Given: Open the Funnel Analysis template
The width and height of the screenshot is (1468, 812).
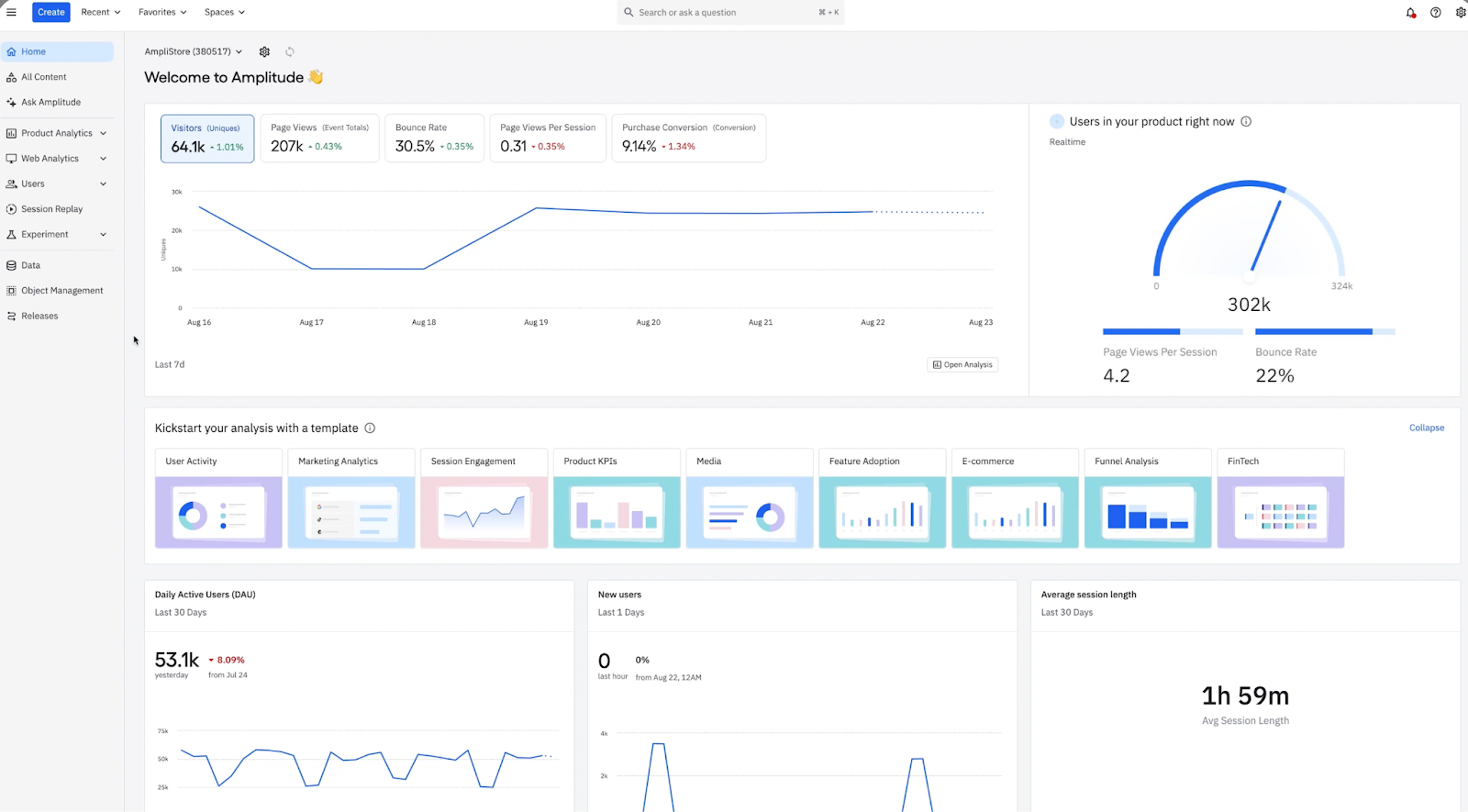Looking at the screenshot, I should click(1148, 498).
